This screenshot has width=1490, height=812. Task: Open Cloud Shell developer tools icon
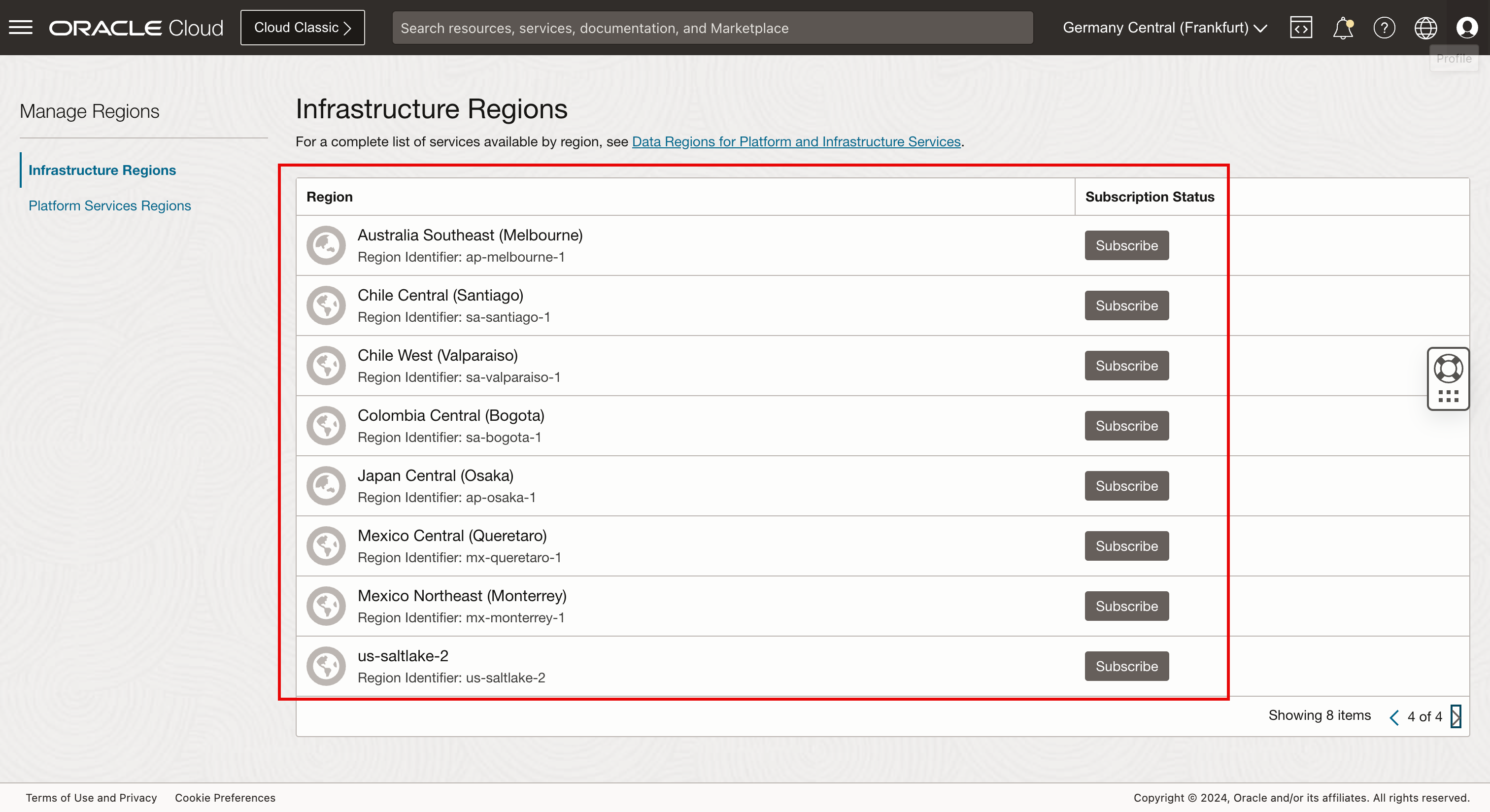[1300, 27]
